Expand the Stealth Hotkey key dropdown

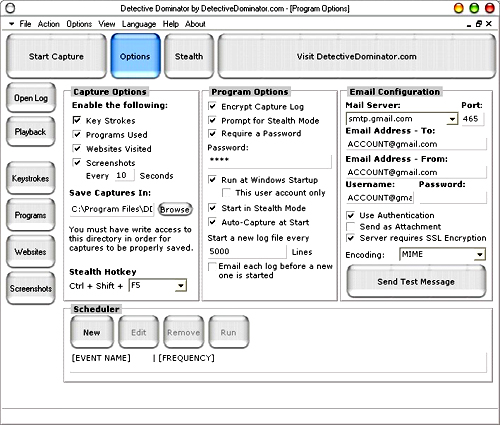click(181, 286)
